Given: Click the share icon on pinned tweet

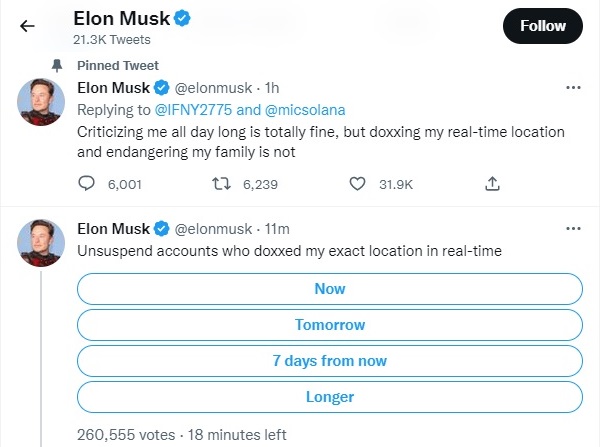Looking at the screenshot, I should pyautogui.click(x=492, y=183).
